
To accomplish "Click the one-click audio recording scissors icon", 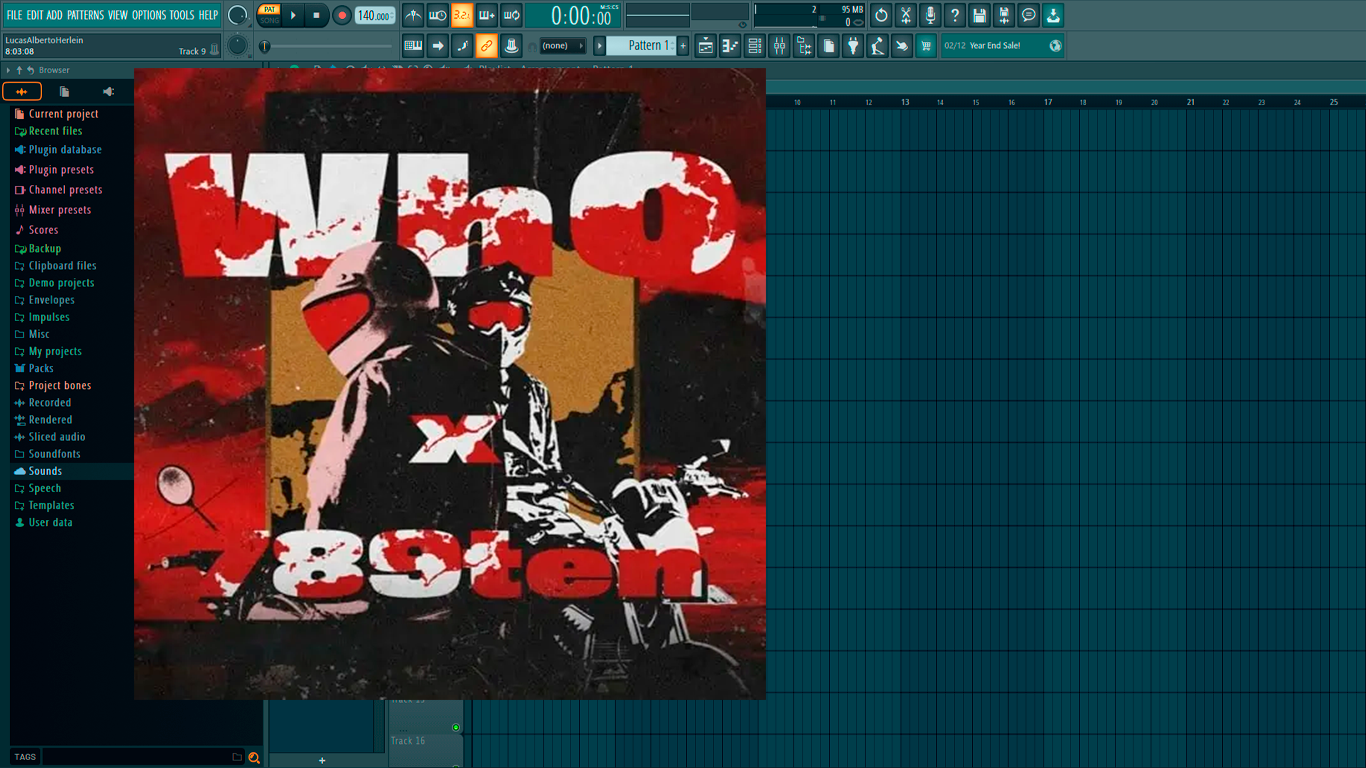I will pyautogui.click(x=905, y=15).
